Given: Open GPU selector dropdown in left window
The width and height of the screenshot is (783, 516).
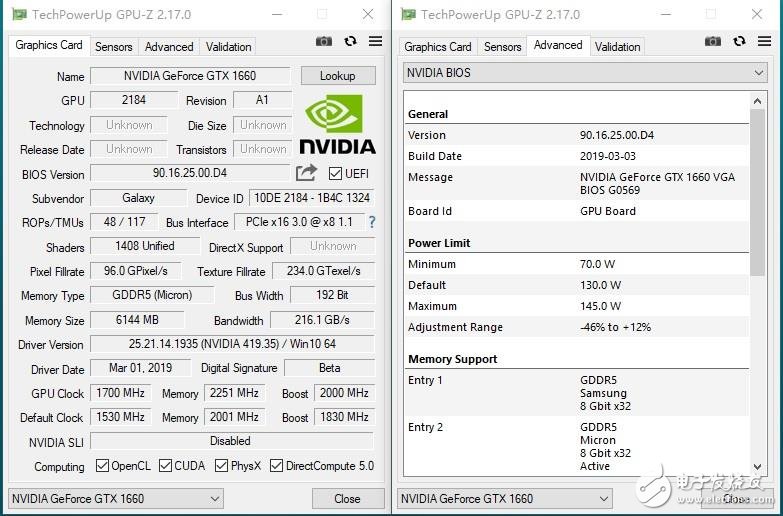Looking at the screenshot, I should tap(116, 499).
